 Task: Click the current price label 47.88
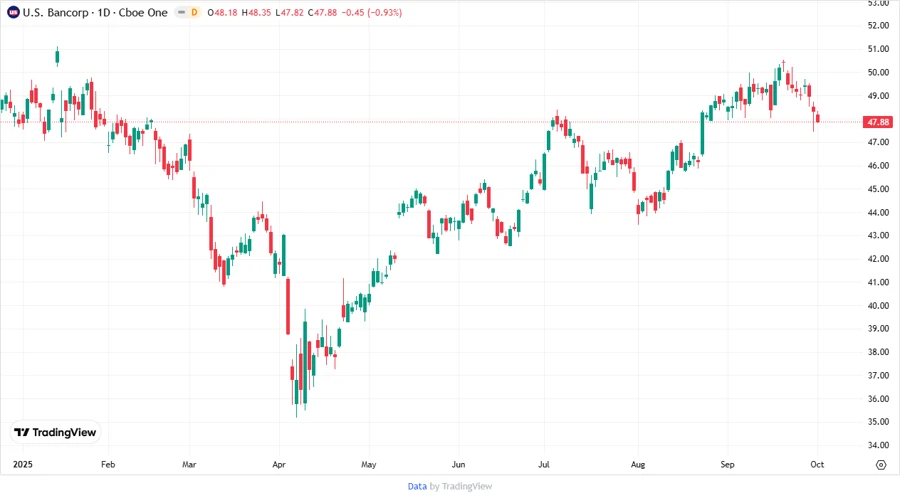(879, 122)
